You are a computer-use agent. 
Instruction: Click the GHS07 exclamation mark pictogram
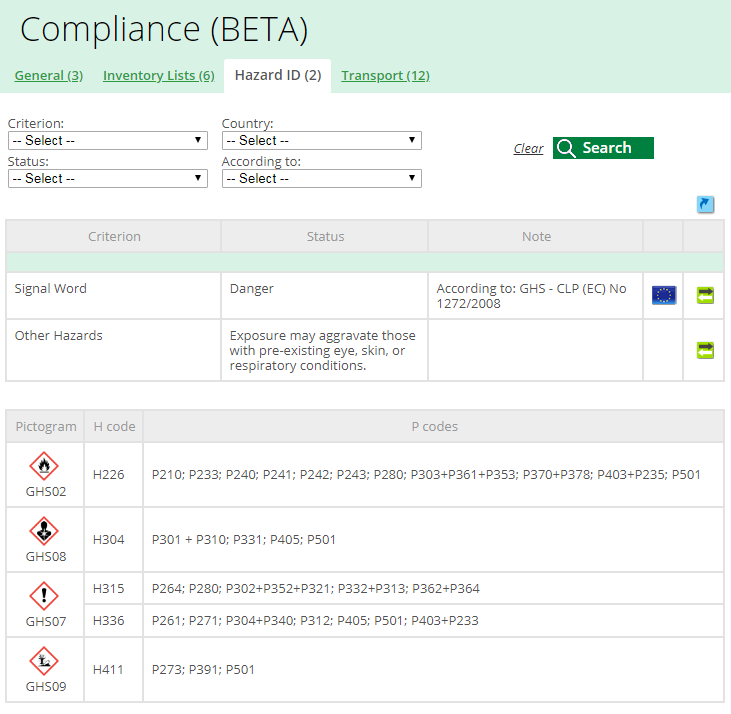[45, 596]
